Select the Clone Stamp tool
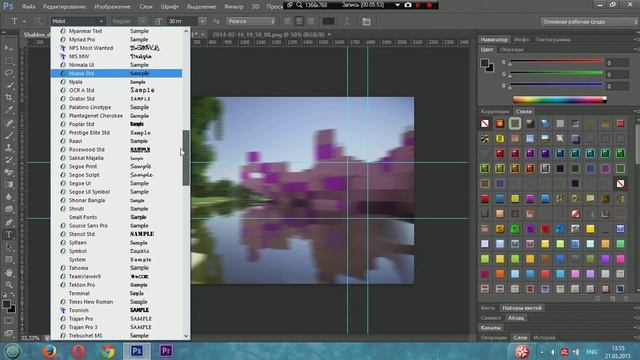The image size is (640, 360). [9, 148]
